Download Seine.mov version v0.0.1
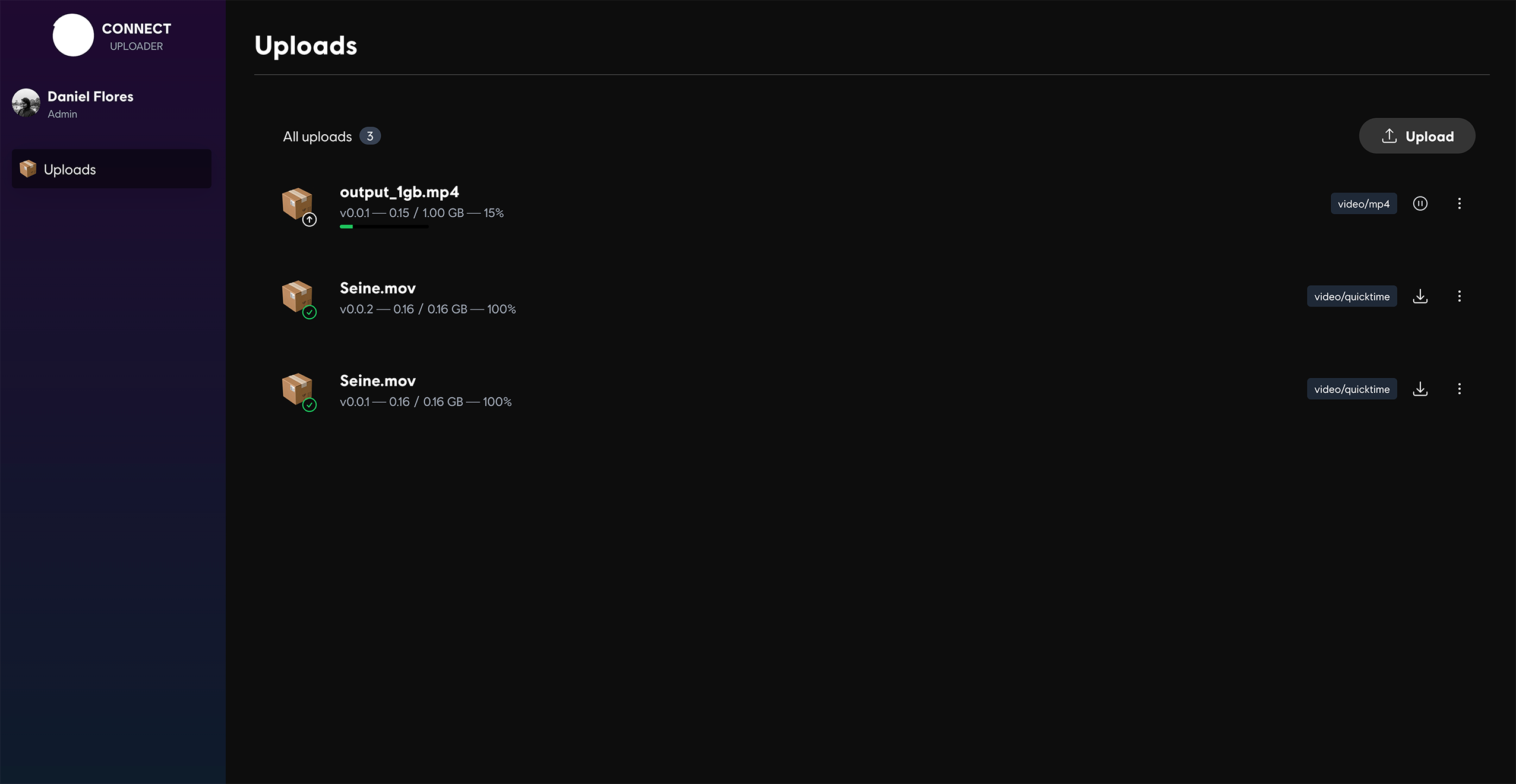The height and width of the screenshot is (784, 1516). click(x=1420, y=389)
